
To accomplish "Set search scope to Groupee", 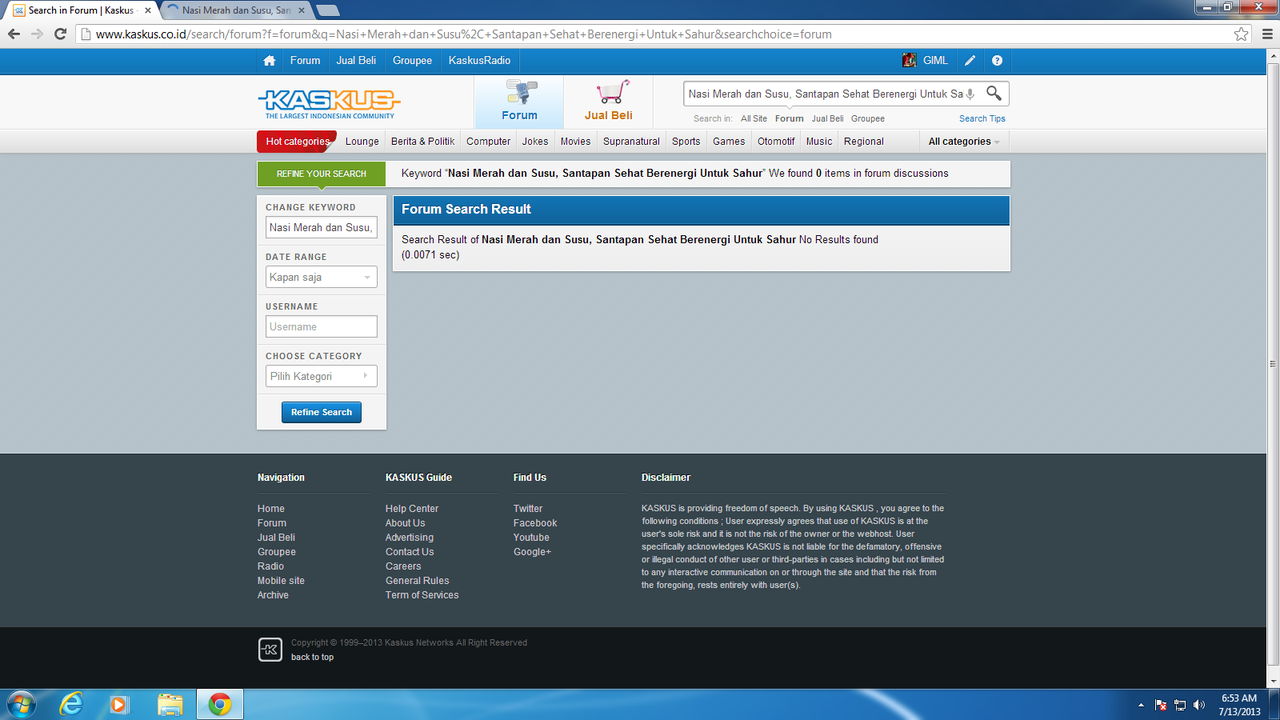I will 868,119.
